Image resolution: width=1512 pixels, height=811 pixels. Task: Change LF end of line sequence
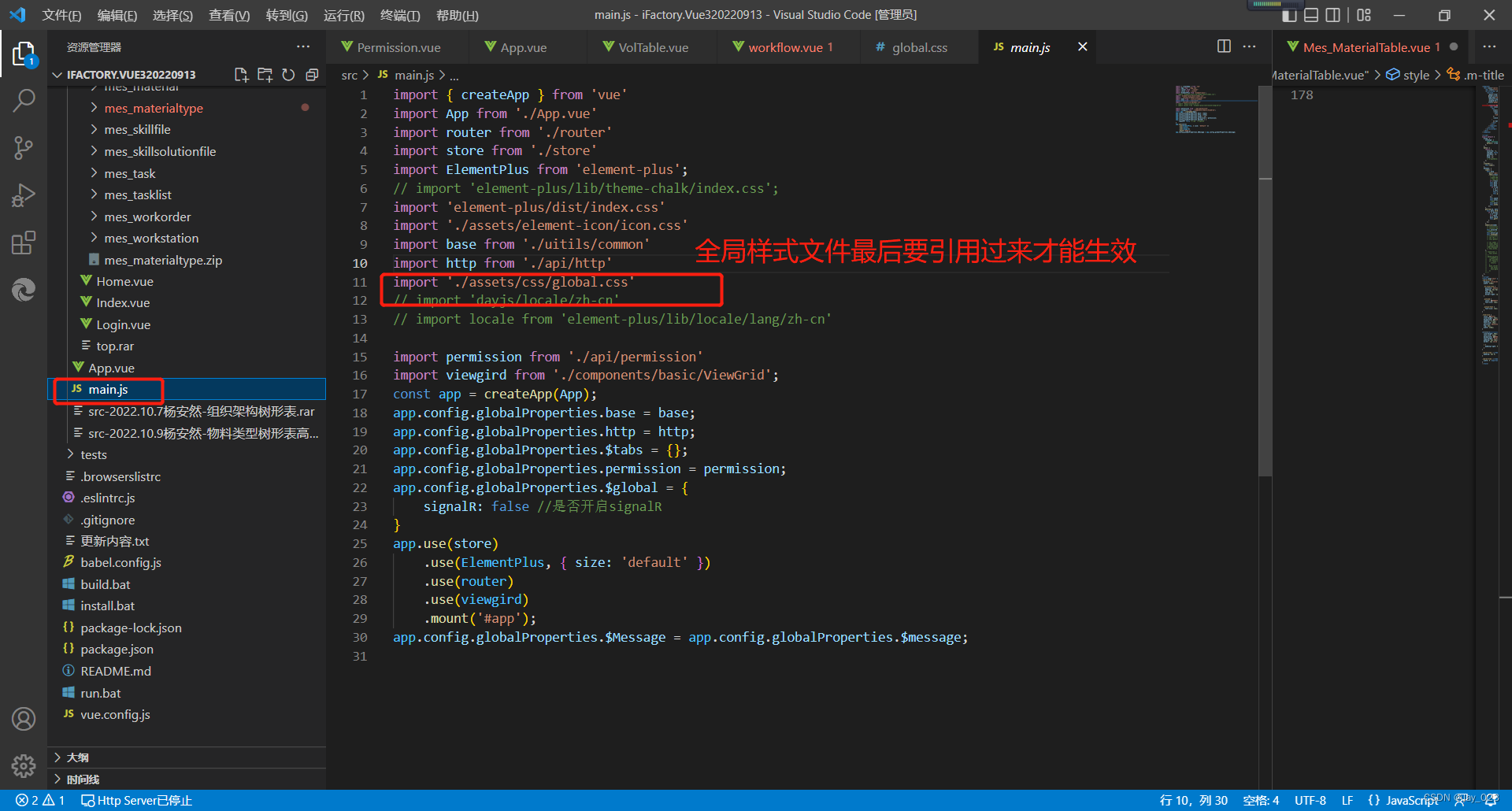point(1347,801)
